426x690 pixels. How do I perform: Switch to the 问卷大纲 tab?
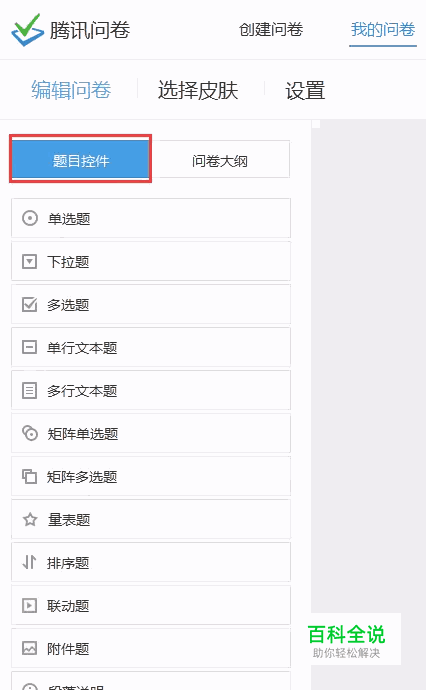[220, 161]
